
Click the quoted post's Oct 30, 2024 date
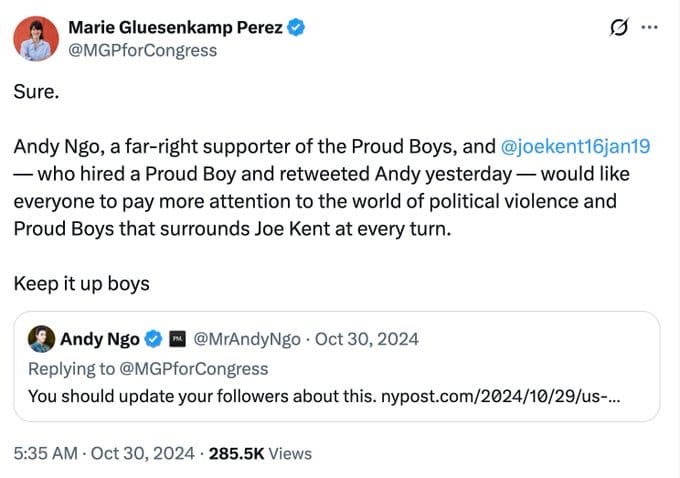coord(367,339)
